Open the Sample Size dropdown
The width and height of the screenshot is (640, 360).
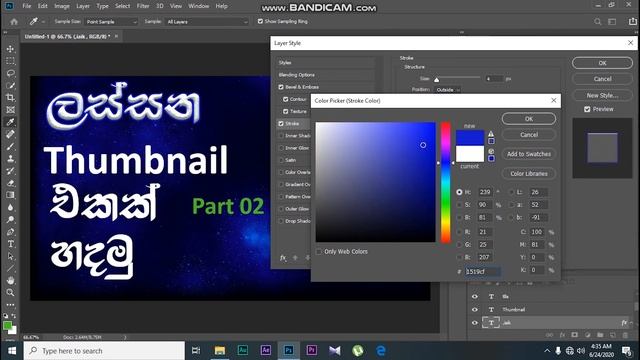pyautogui.click(x=111, y=22)
